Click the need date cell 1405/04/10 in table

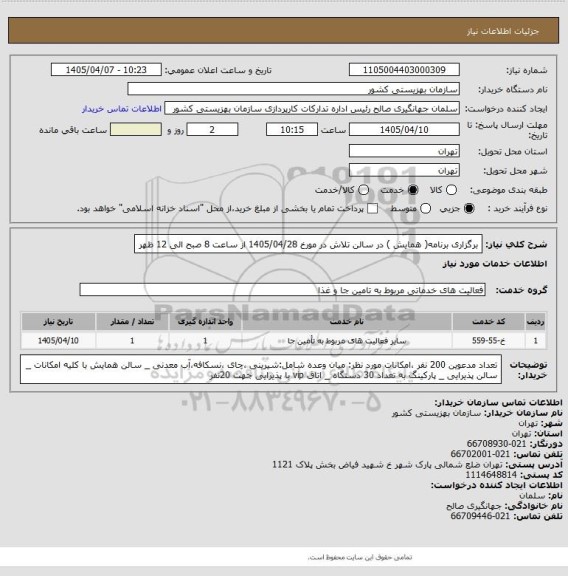point(58,341)
